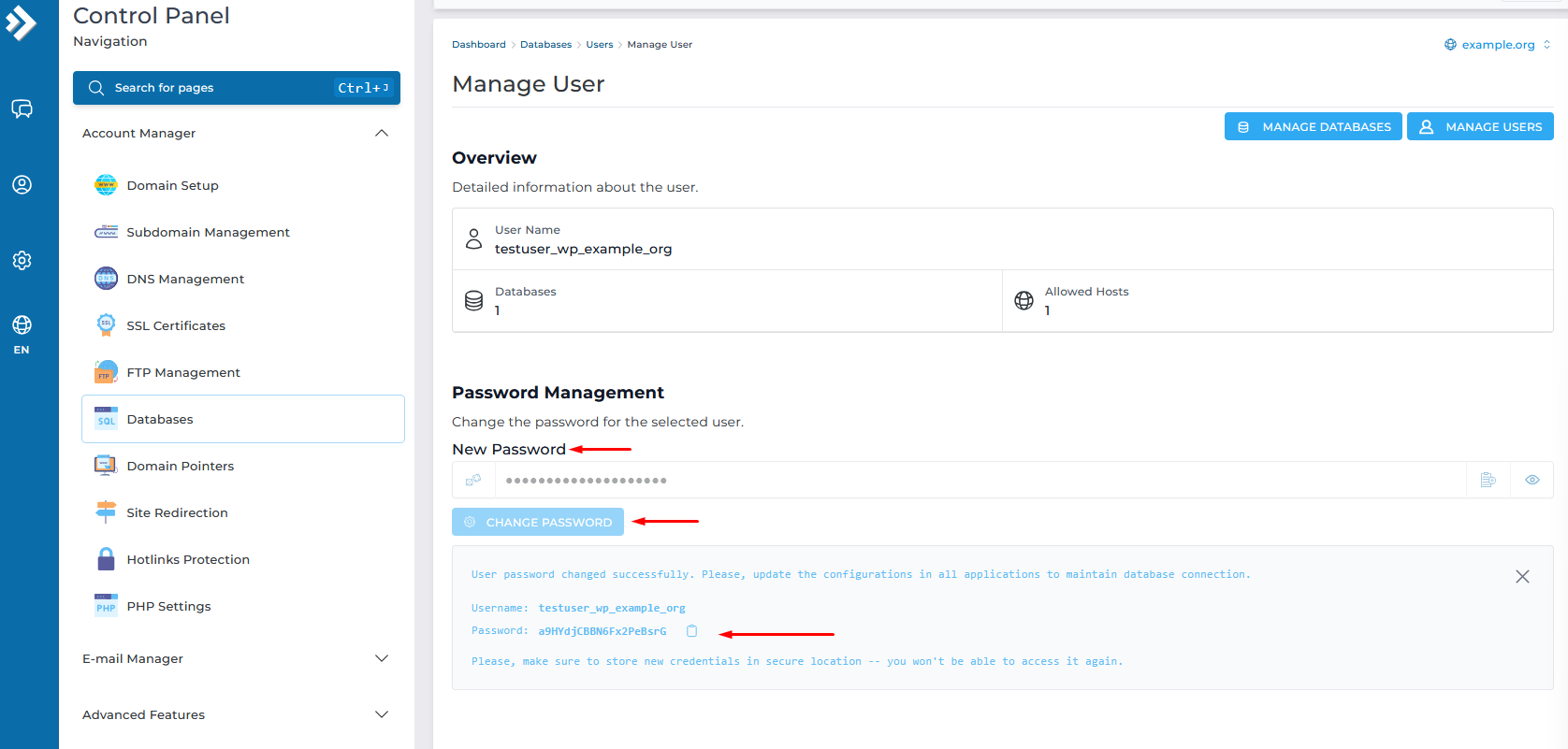Dismiss the password changed notification
Viewport: 1568px width, 749px height.
point(1522,577)
